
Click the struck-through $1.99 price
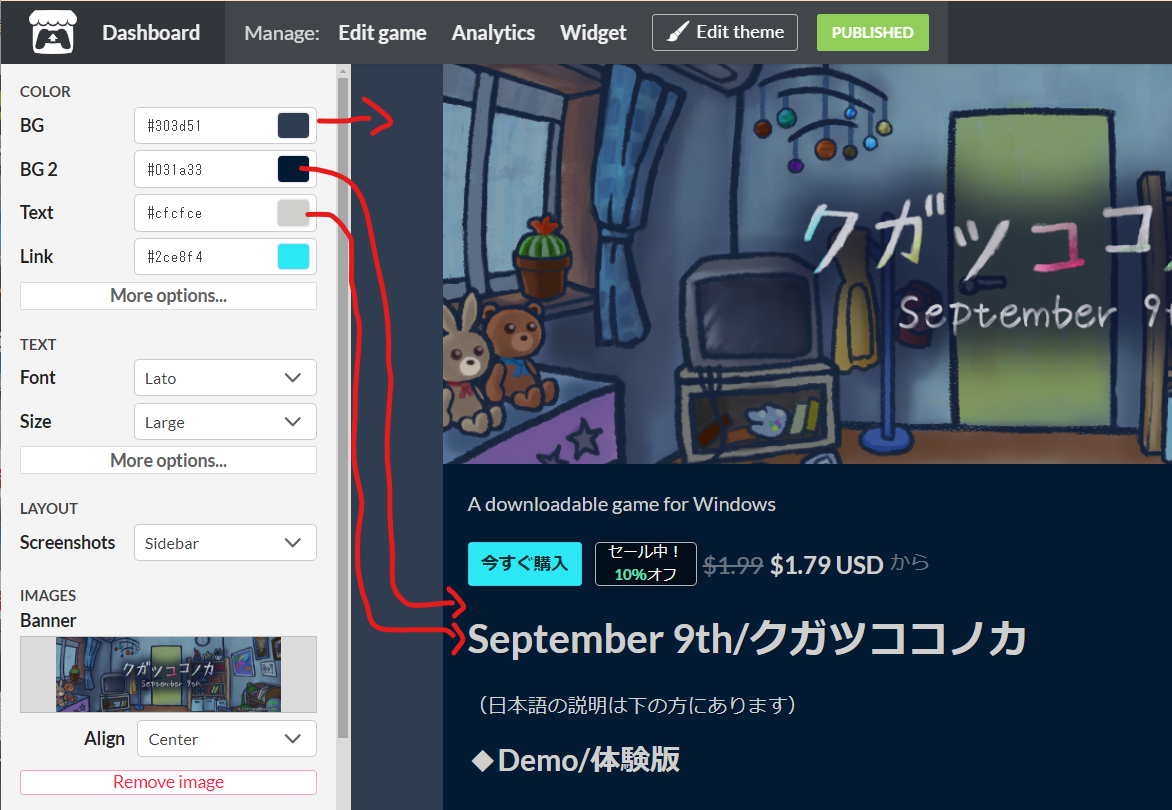click(732, 566)
